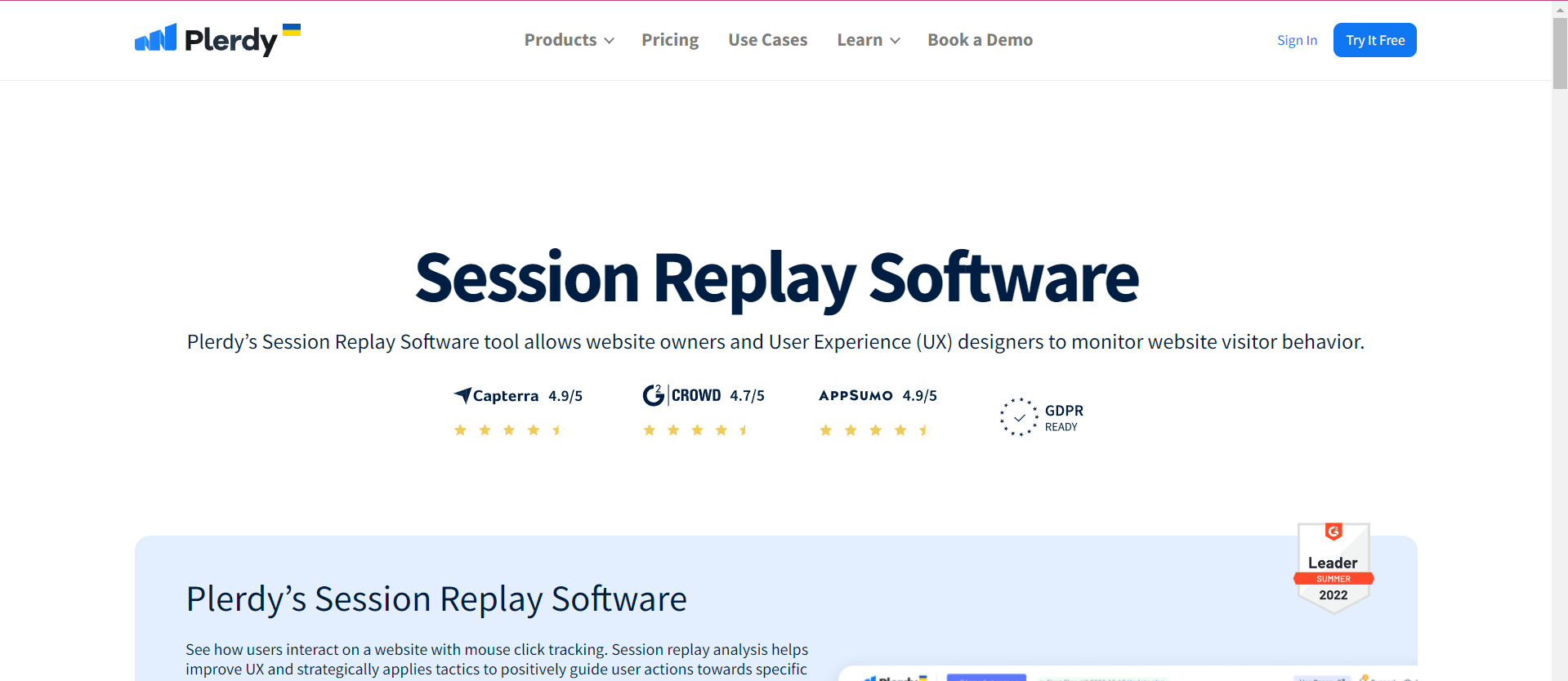Click the AppSumo logo

click(x=855, y=395)
